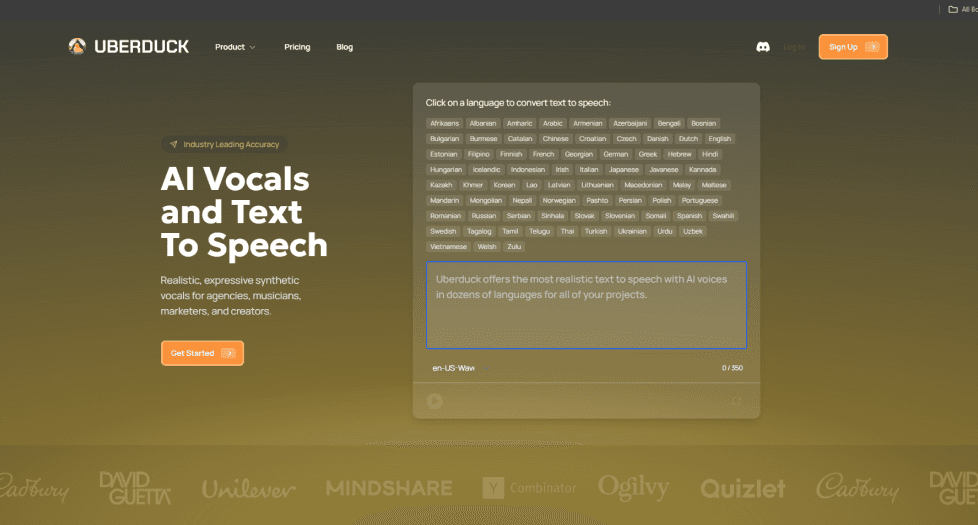Choose the Amharic language
Viewport: 978px width, 525px height.
[x=520, y=123]
